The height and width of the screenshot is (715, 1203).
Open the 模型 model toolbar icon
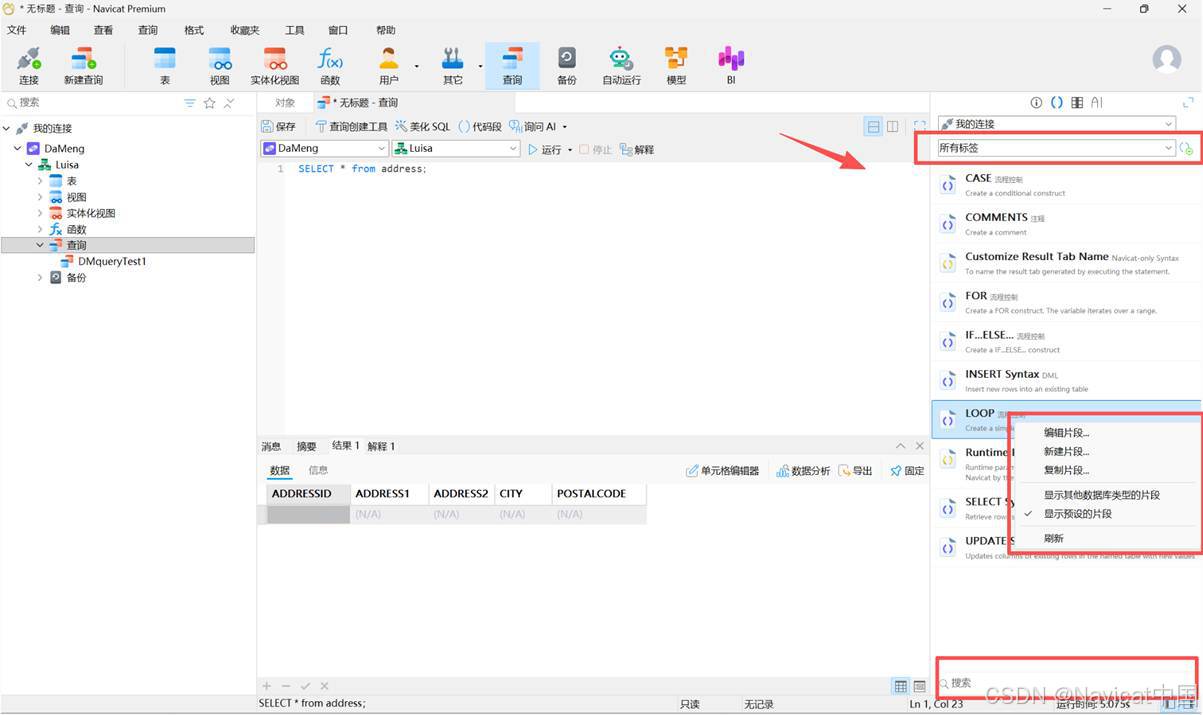(x=676, y=66)
